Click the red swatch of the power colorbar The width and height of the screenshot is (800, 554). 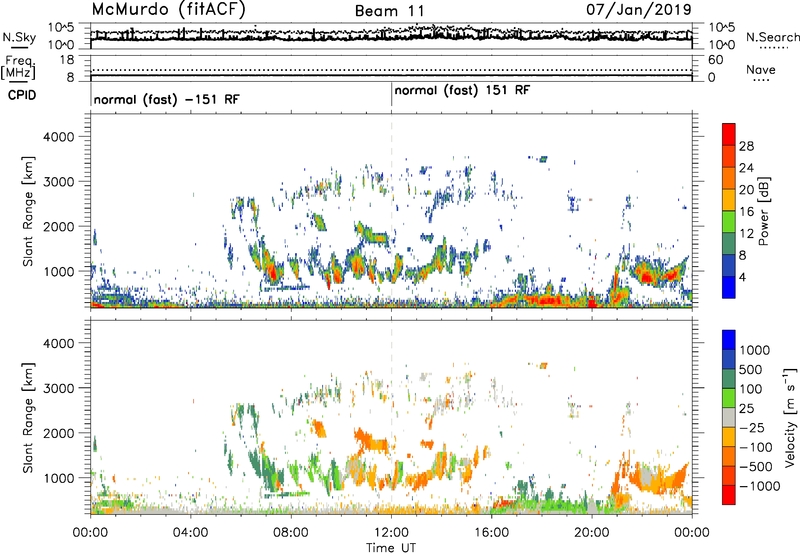pyautogui.click(x=729, y=134)
